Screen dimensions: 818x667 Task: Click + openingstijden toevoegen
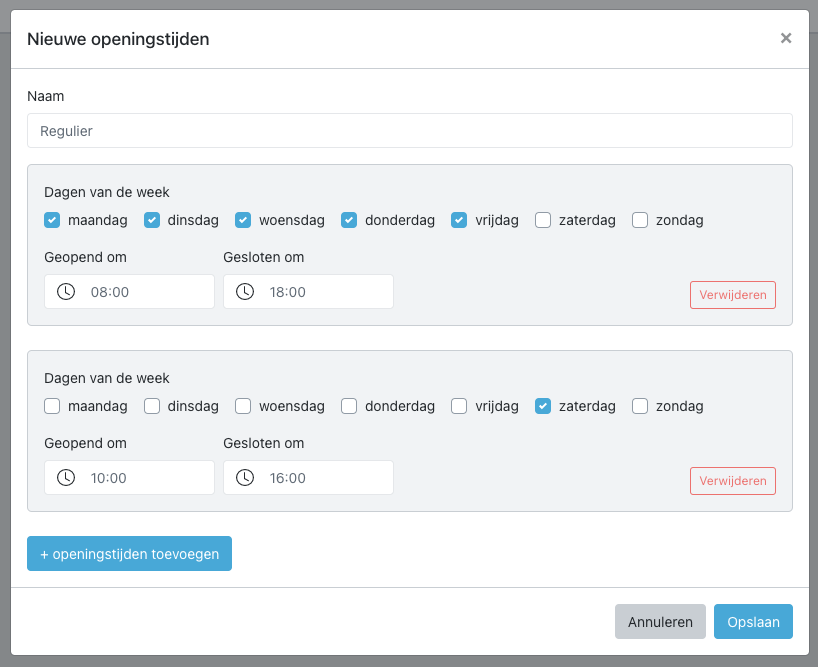pos(129,553)
